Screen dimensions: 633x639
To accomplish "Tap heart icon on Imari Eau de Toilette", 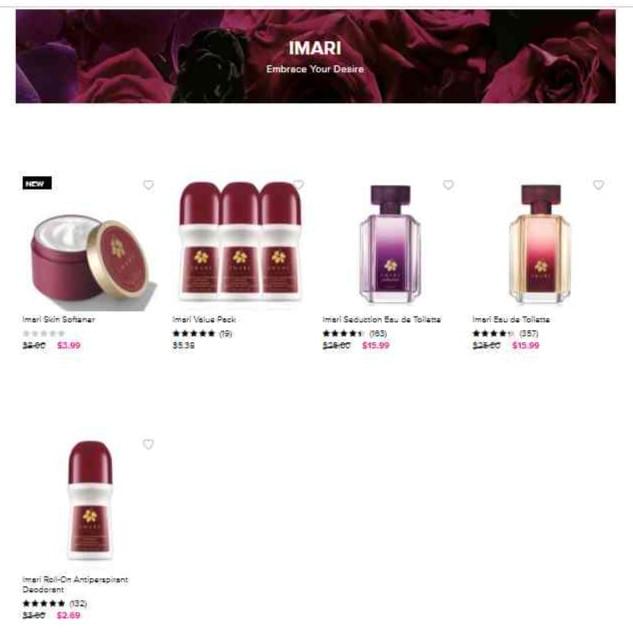I will 598,185.
